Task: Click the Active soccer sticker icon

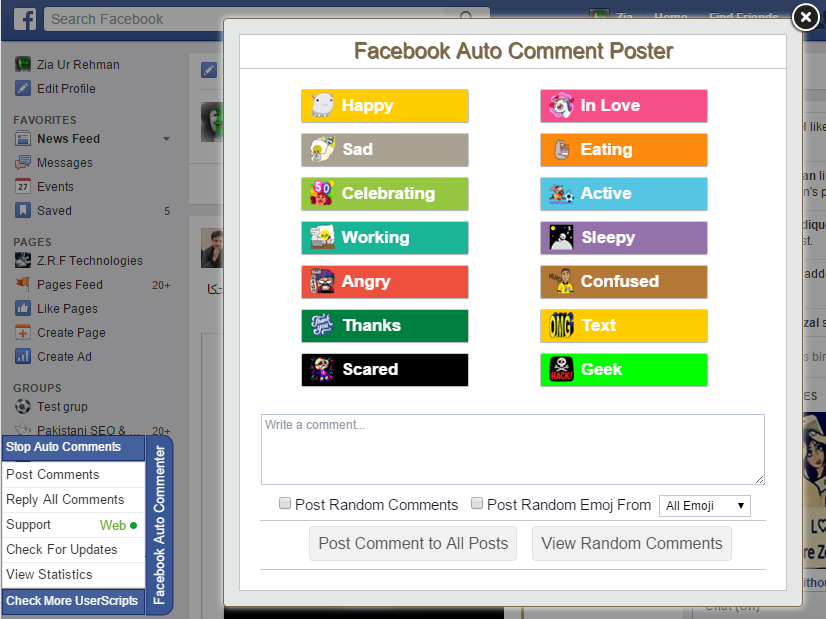Action: 561,193
